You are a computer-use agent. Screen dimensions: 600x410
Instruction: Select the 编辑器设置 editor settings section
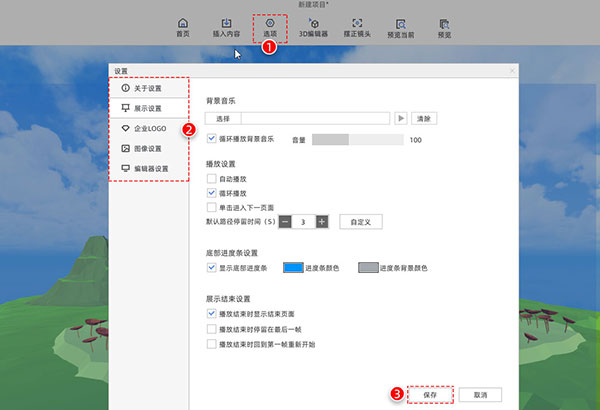(x=147, y=168)
